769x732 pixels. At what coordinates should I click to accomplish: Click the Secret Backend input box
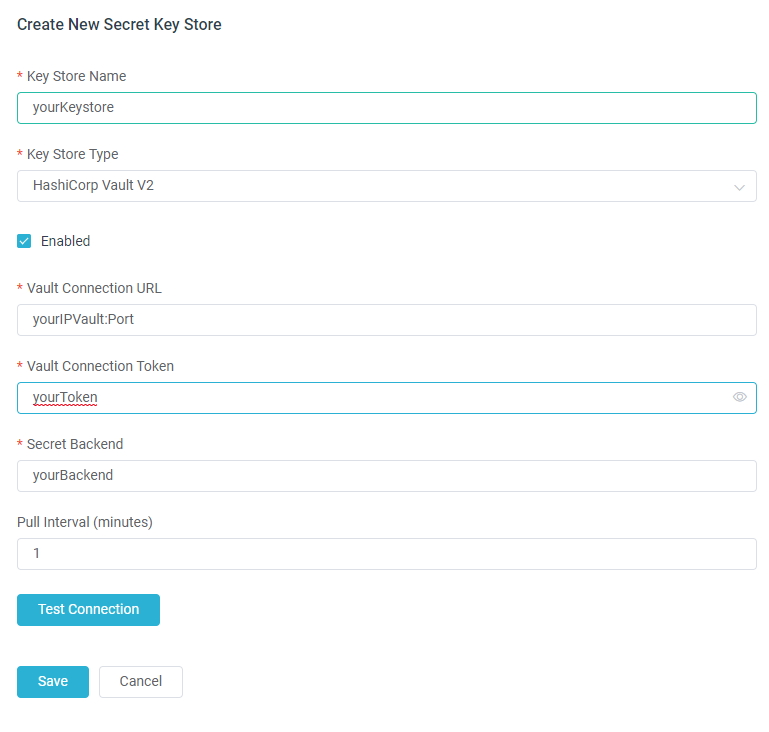tap(386, 476)
